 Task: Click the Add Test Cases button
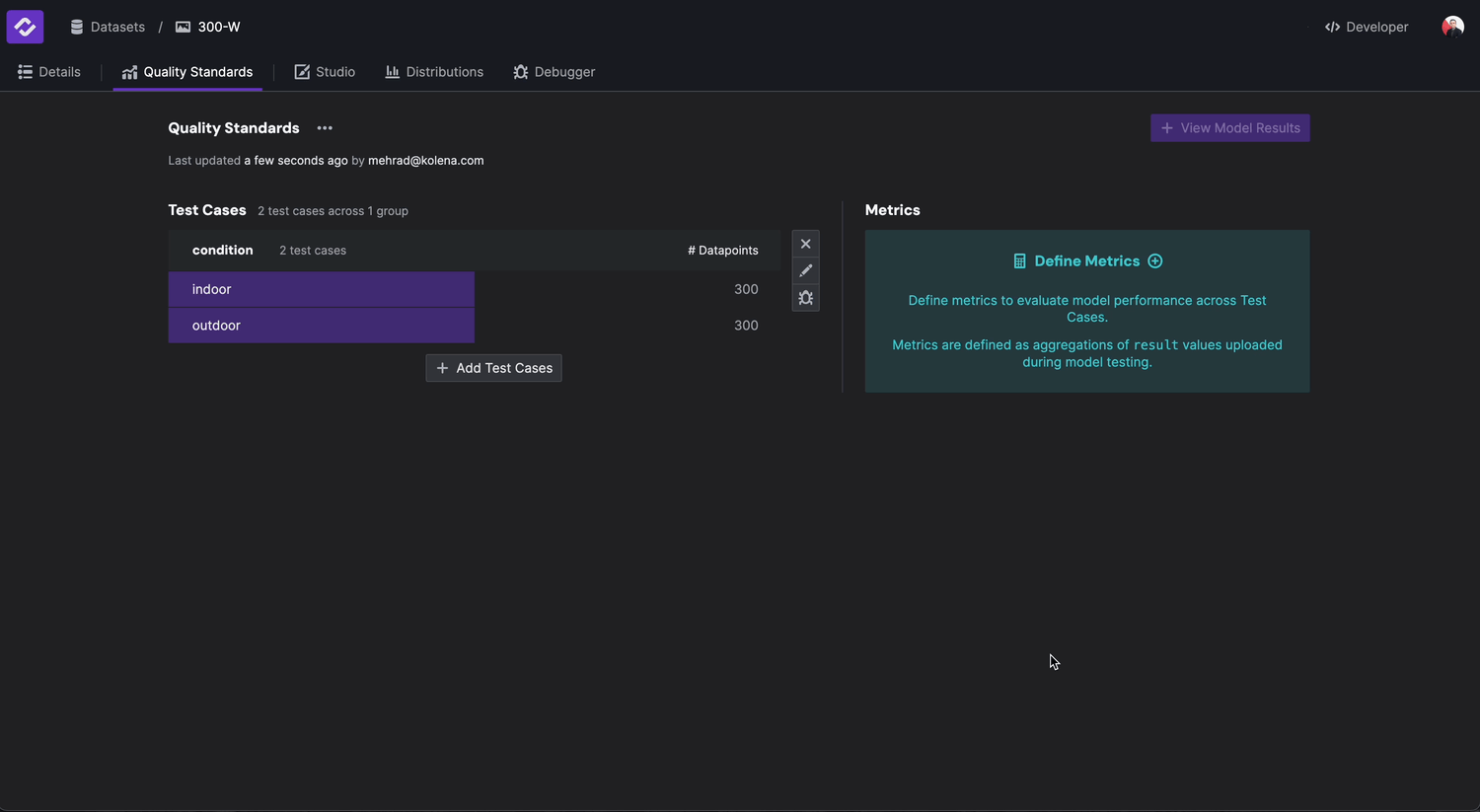coord(493,368)
